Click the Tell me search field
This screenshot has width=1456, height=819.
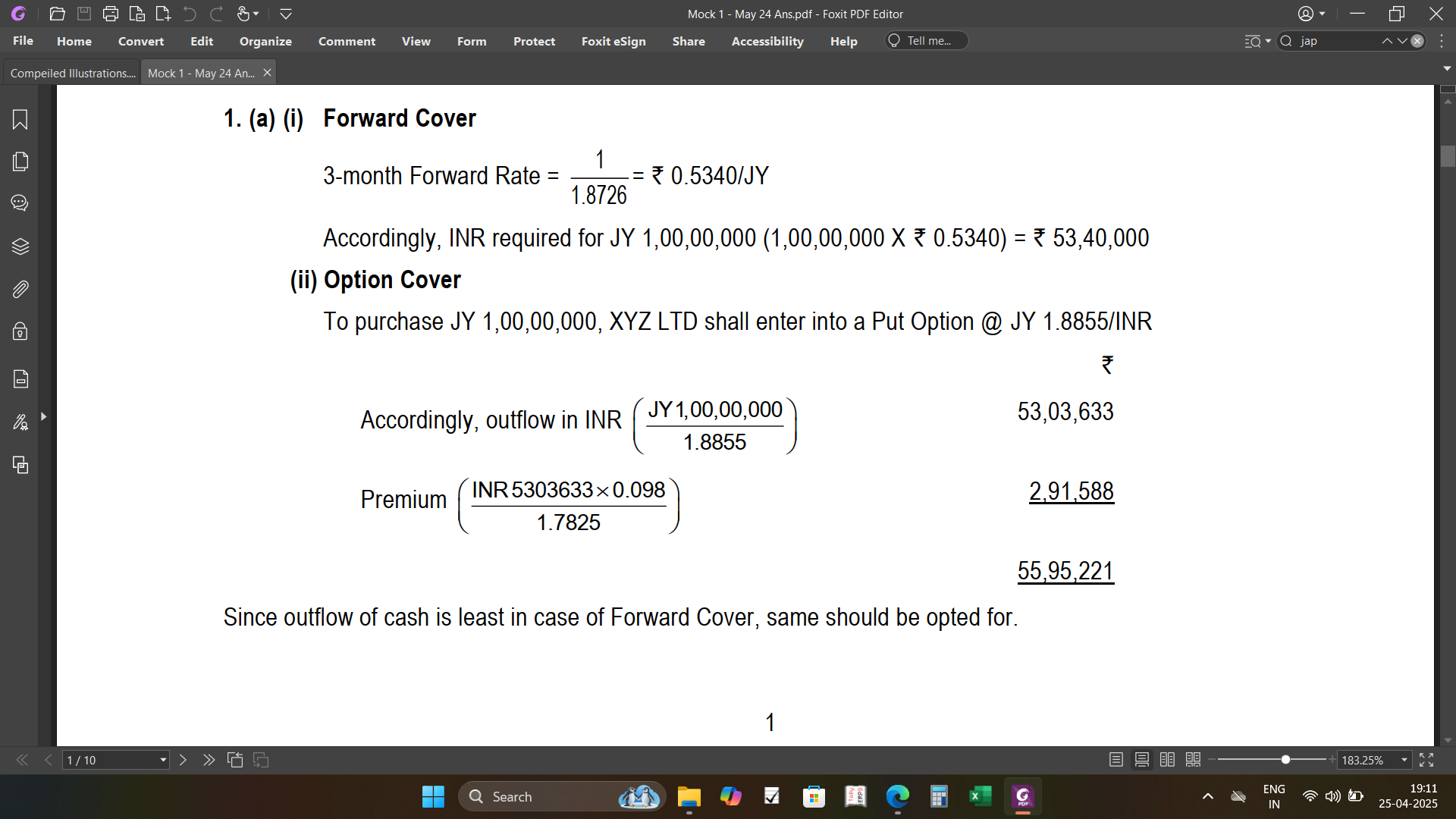click(x=928, y=41)
